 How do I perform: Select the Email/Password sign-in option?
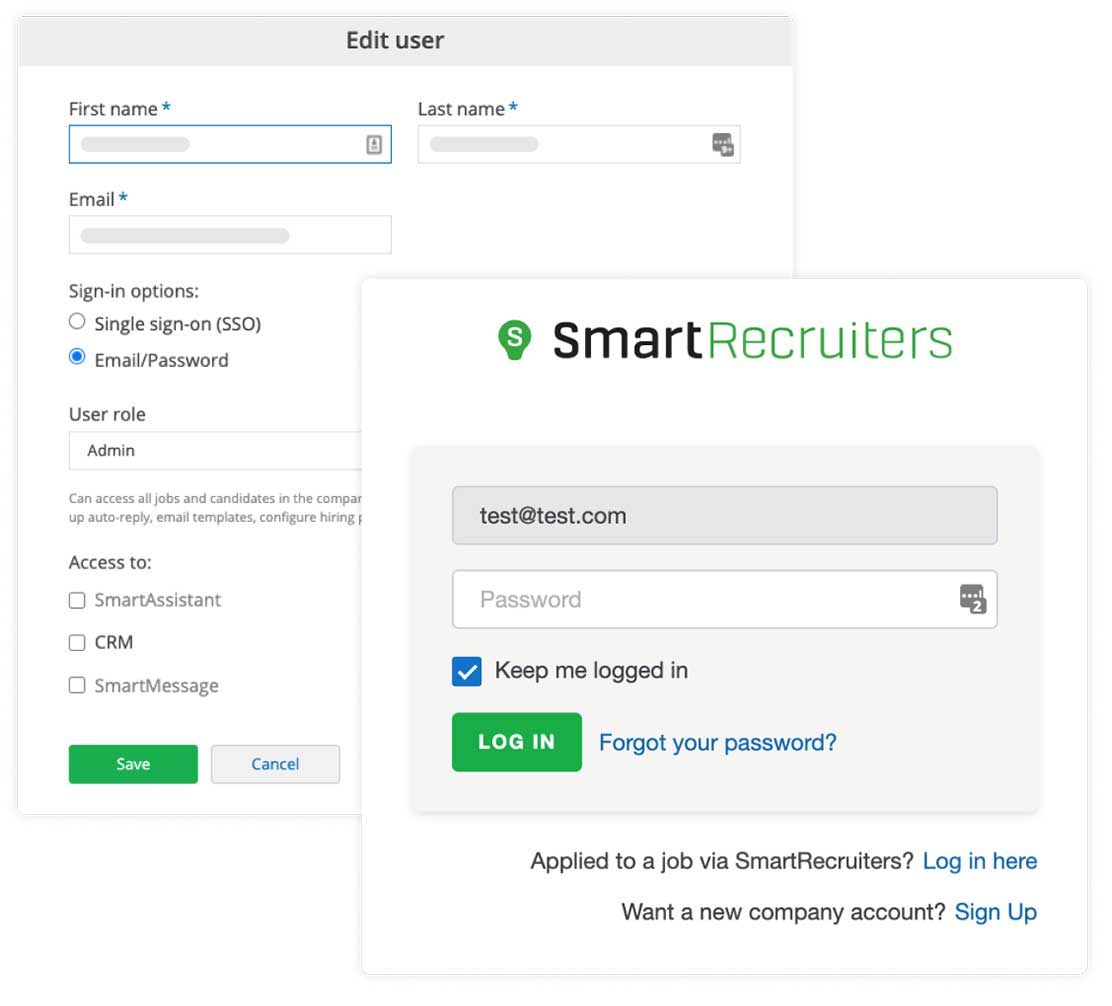click(x=77, y=358)
